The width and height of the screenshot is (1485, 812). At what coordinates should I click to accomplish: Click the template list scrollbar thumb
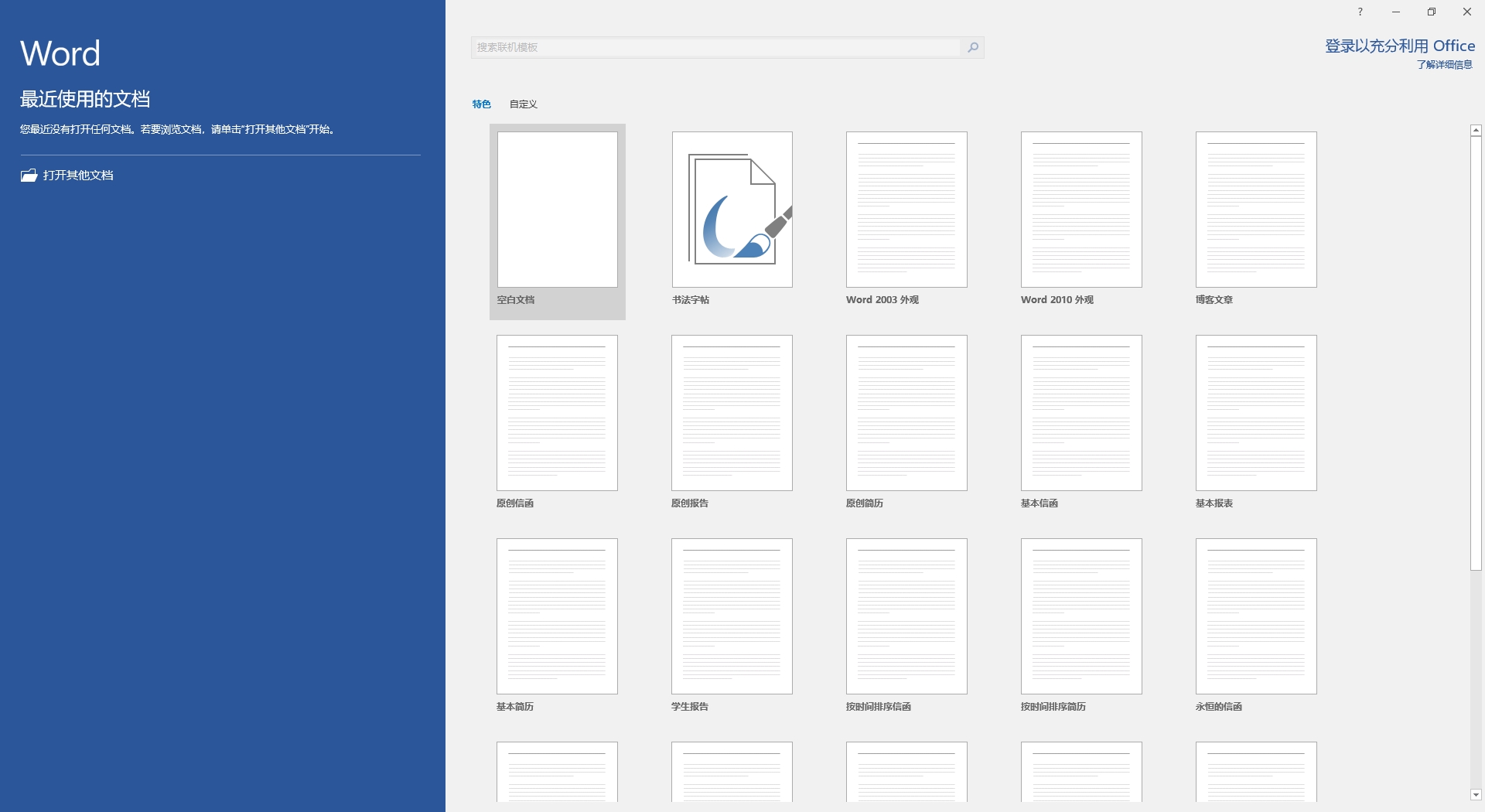tap(1476, 354)
